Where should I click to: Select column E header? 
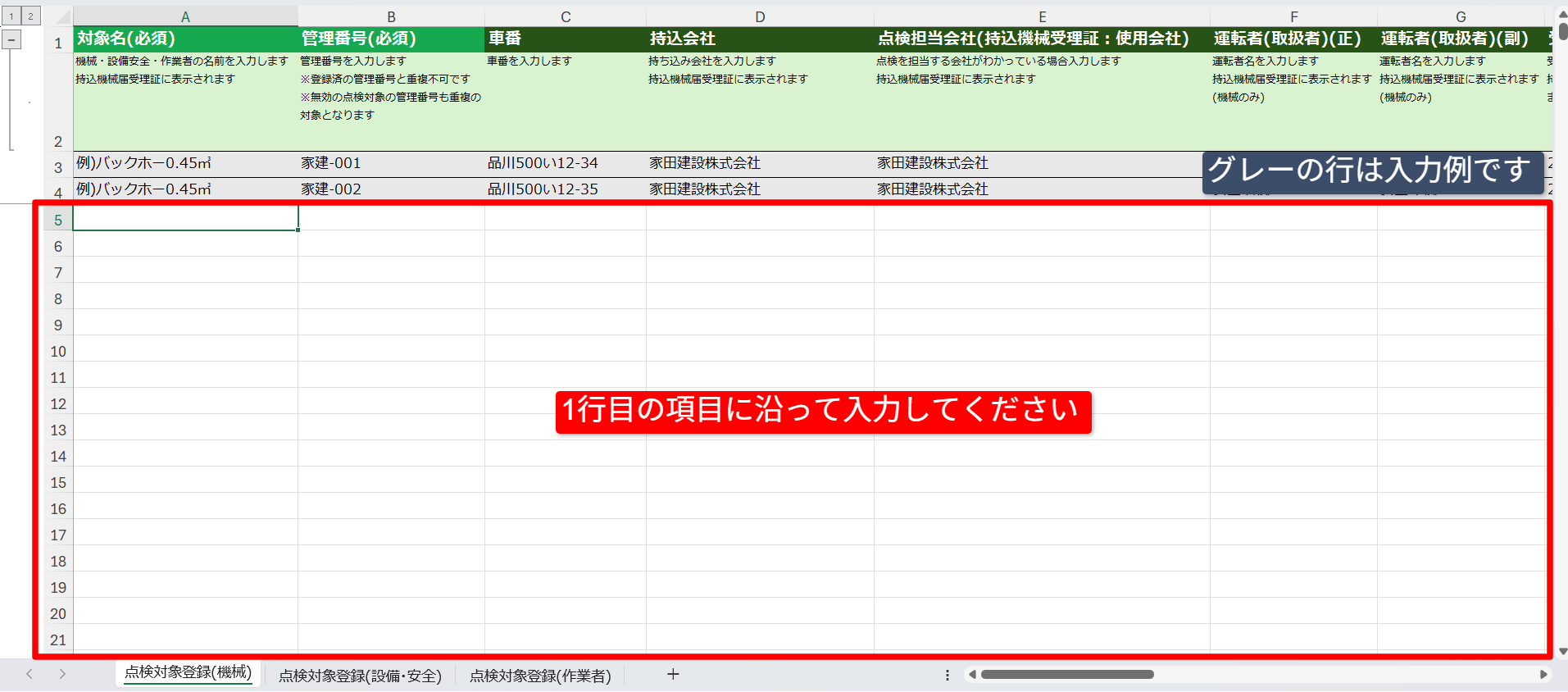[x=1042, y=16]
